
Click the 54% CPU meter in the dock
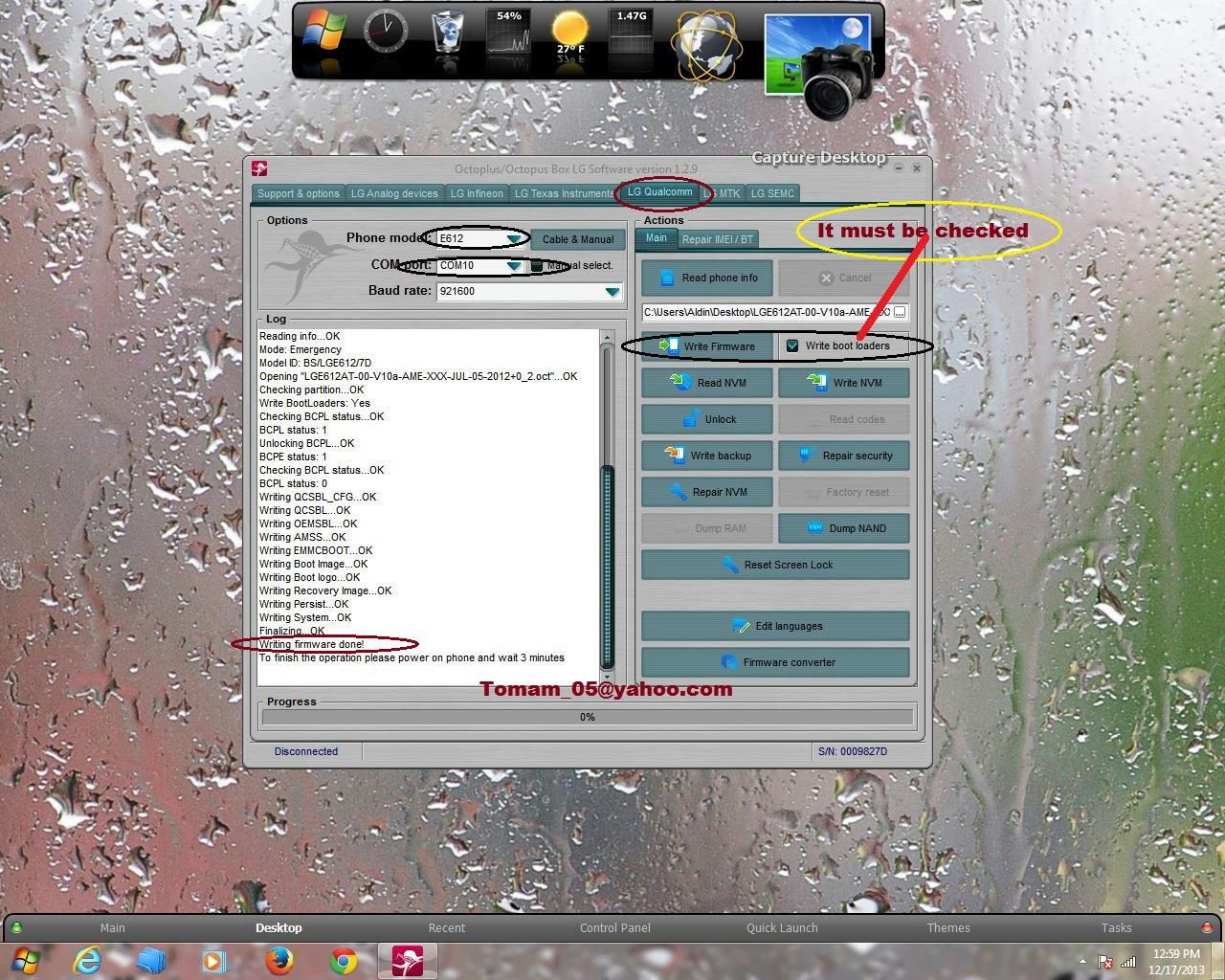(508, 32)
